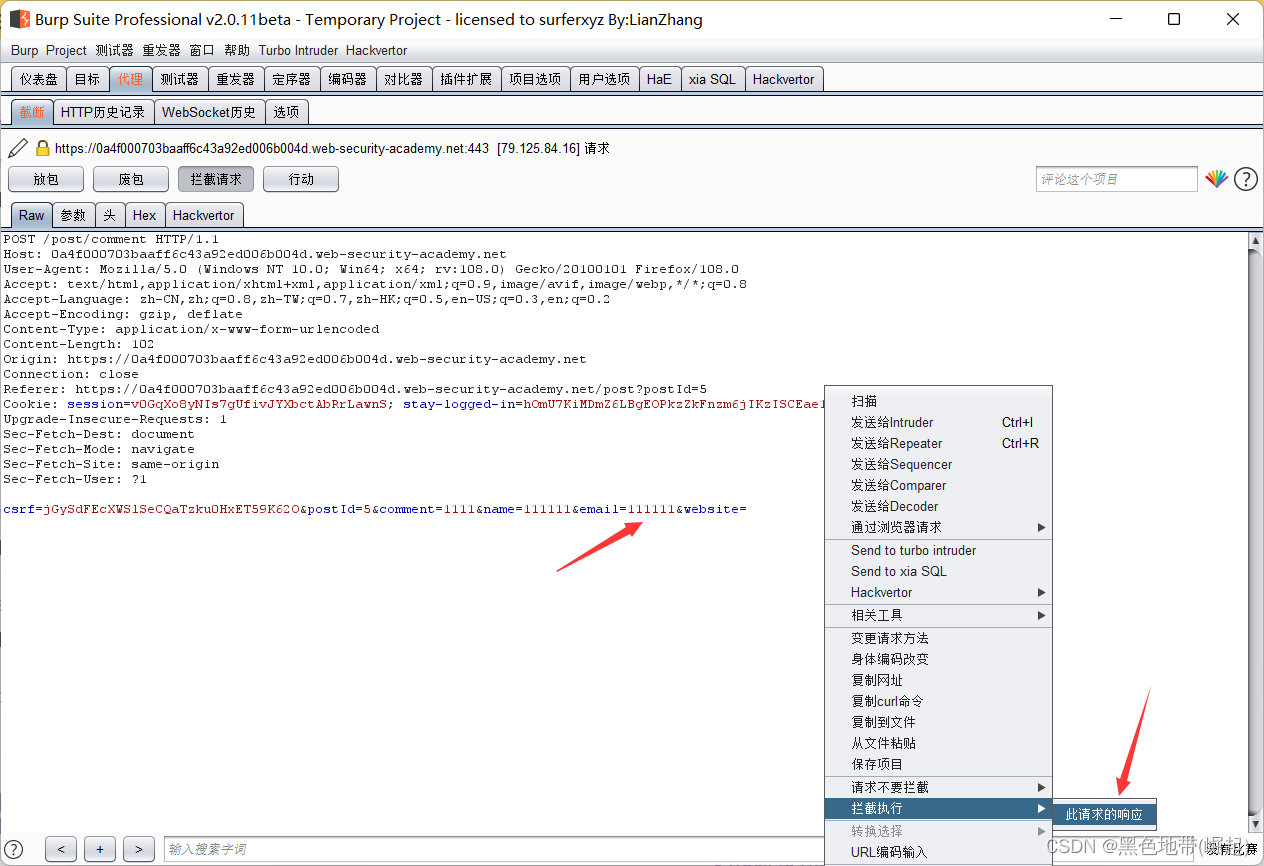Viewport: 1264px width, 866px height.
Task: Select the HTTP历史记录 sub-tab
Action: [103, 112]
